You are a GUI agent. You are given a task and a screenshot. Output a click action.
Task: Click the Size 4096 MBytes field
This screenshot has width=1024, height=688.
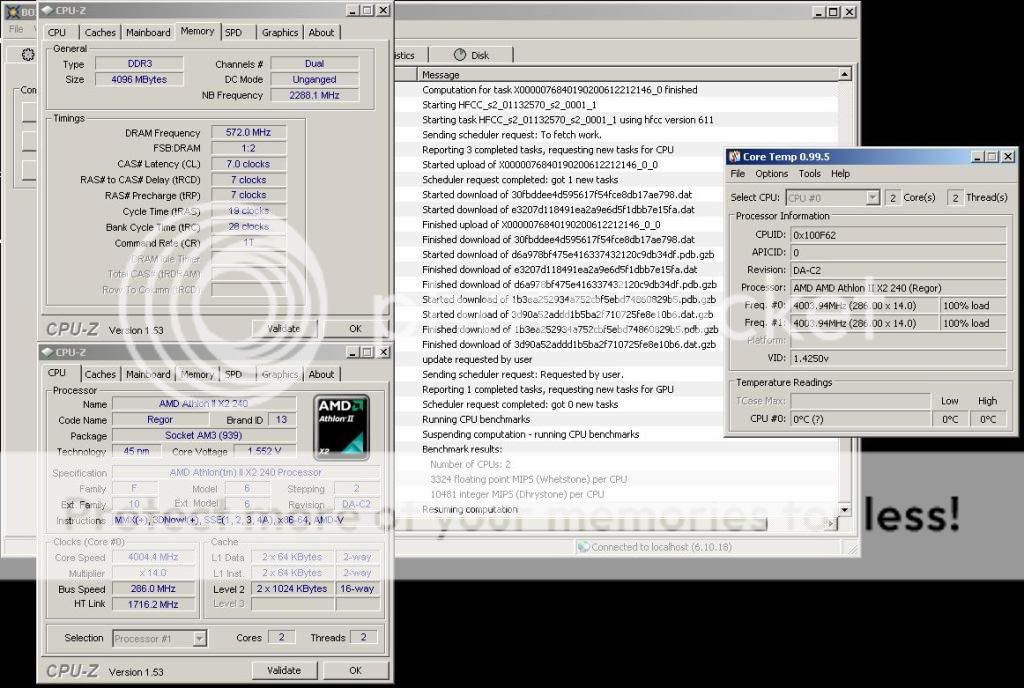139,79
